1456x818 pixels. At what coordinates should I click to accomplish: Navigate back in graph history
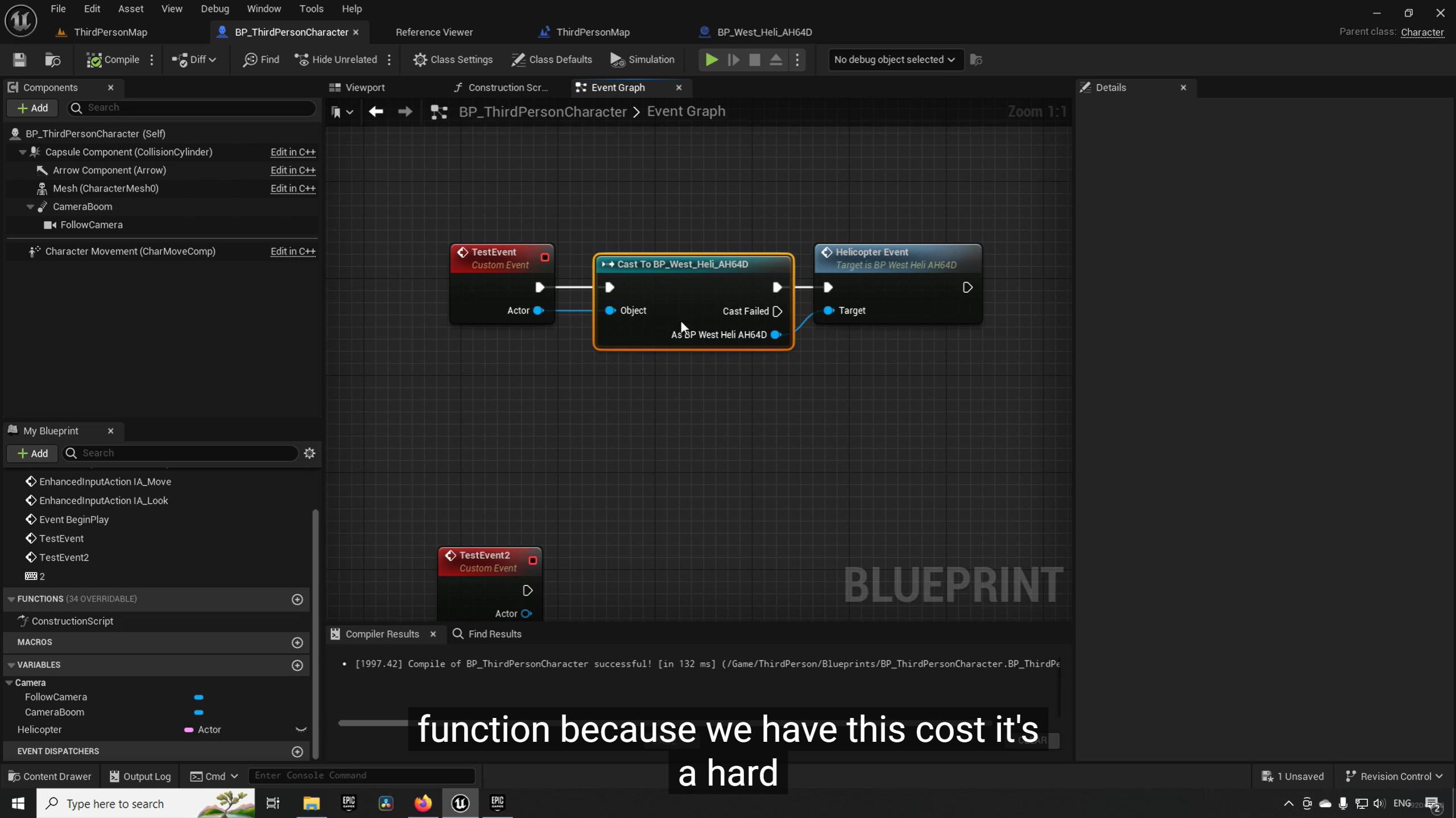click(x=375, y=111)
